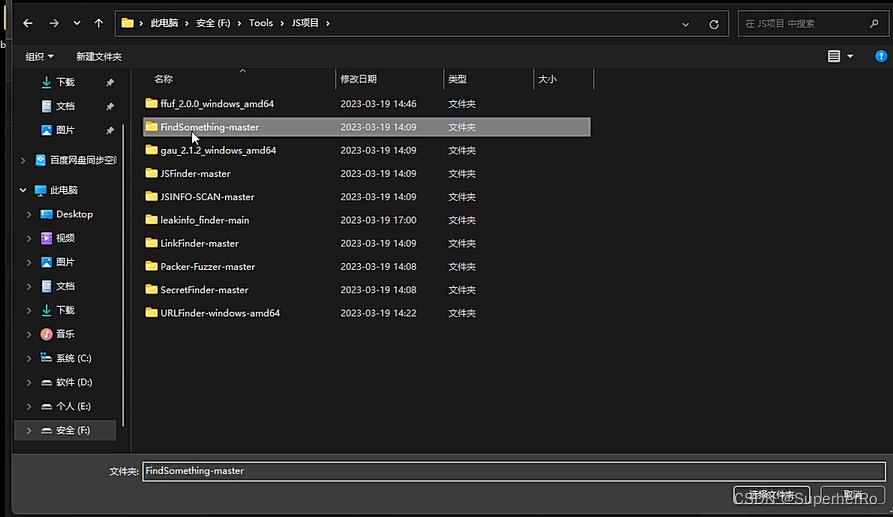
Task: Open quick access 图片 pinned item
Action: click(65, 130)
